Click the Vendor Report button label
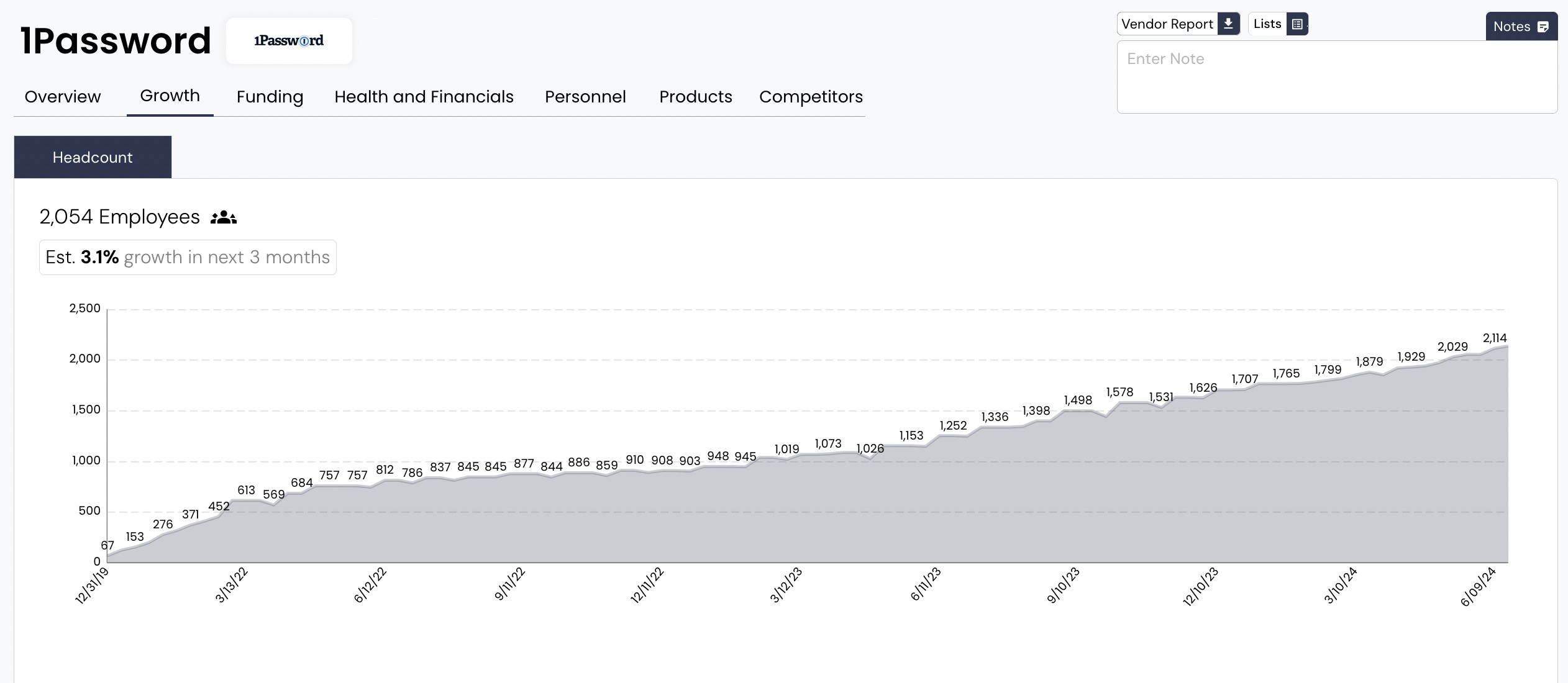The image size is (1568, 683). click(1167, 24)
